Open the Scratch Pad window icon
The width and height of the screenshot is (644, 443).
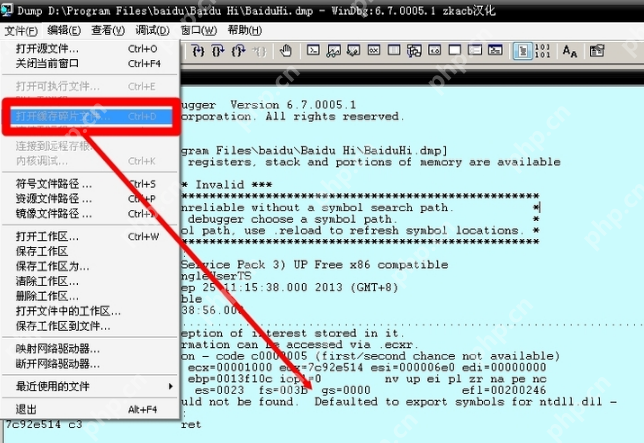455,50
